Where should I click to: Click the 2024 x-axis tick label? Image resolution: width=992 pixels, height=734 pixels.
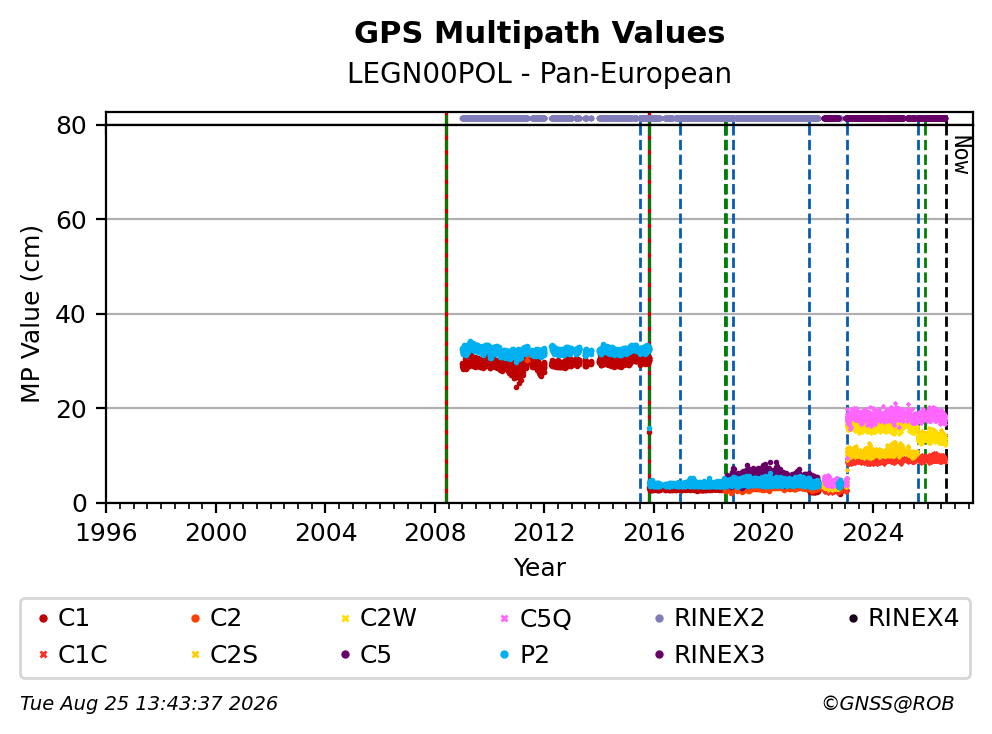pos(872,533)
